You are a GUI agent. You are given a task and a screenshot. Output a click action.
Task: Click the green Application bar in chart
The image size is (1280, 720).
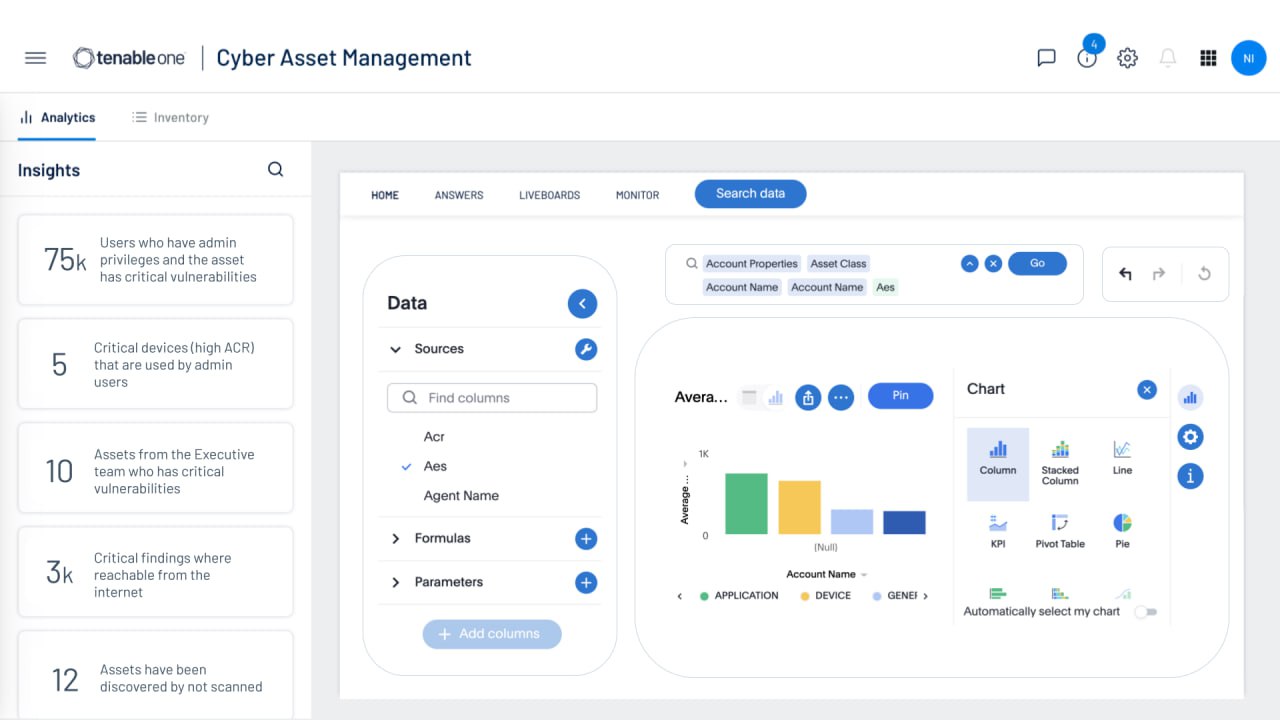click(x=746, y=503)
